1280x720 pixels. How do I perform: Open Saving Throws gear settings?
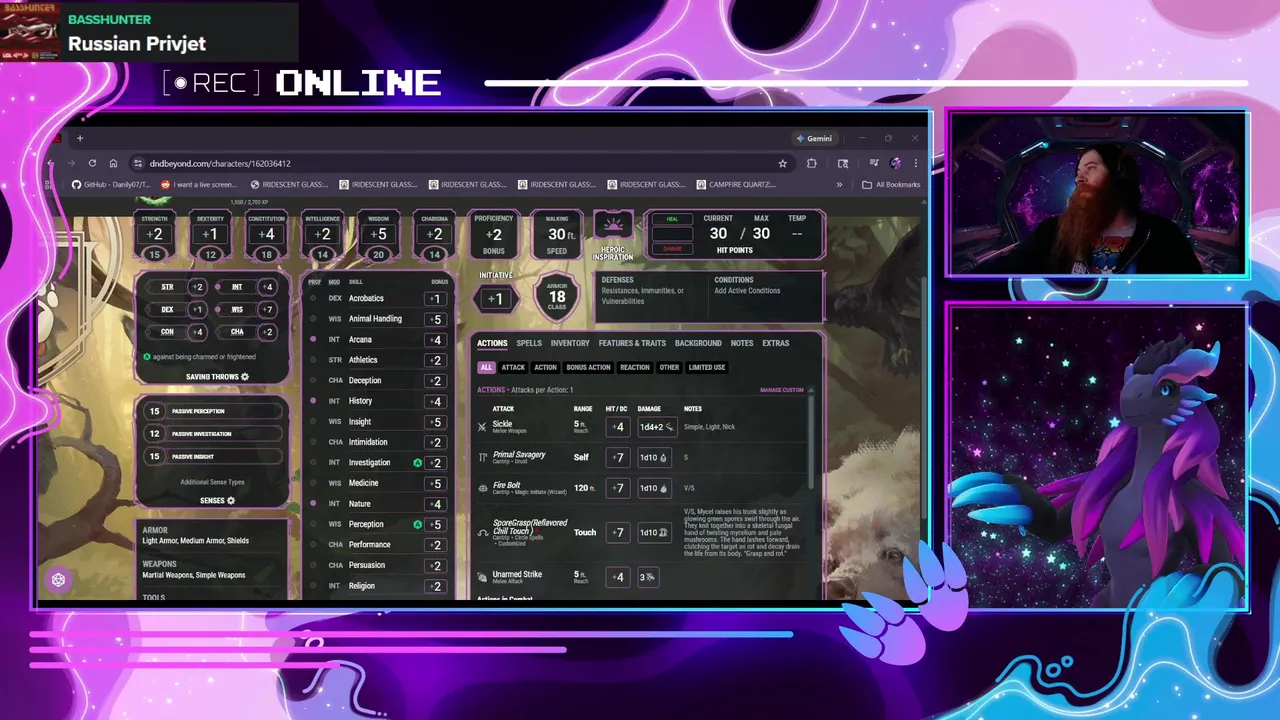click(245, 377)
